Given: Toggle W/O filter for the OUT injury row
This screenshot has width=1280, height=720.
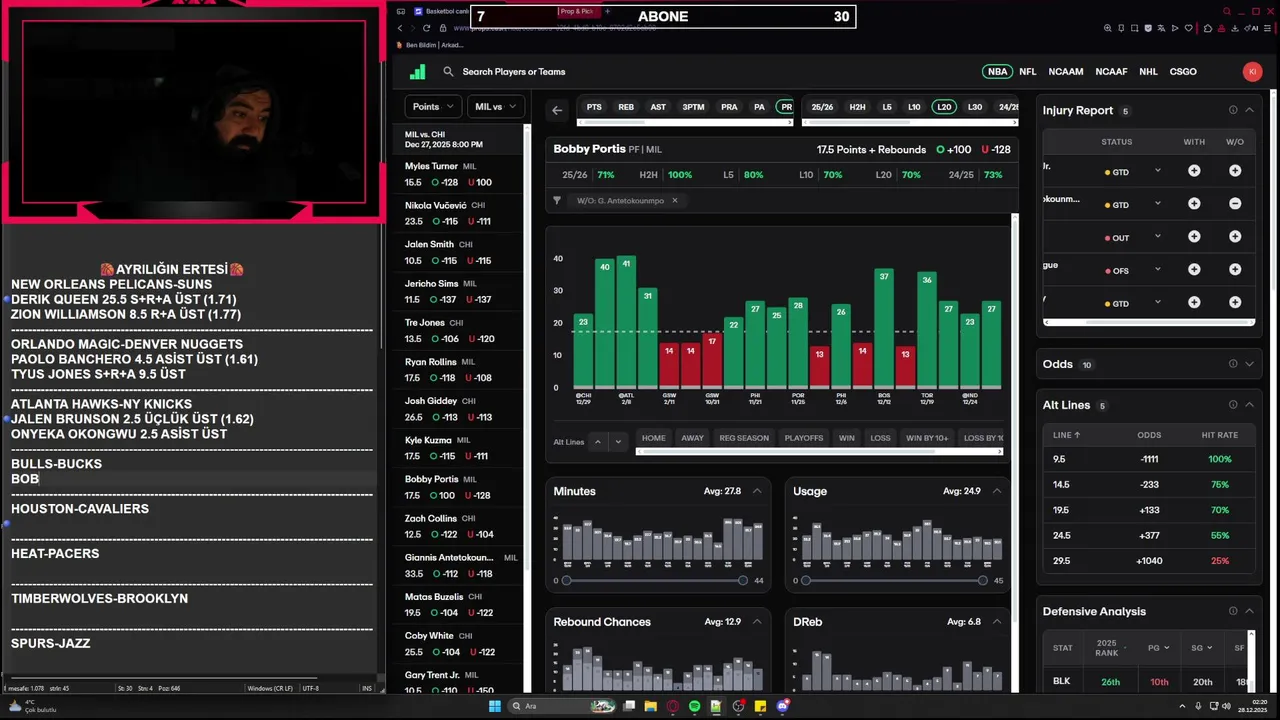Looking at the screenshot, I should pos(1235,237).
